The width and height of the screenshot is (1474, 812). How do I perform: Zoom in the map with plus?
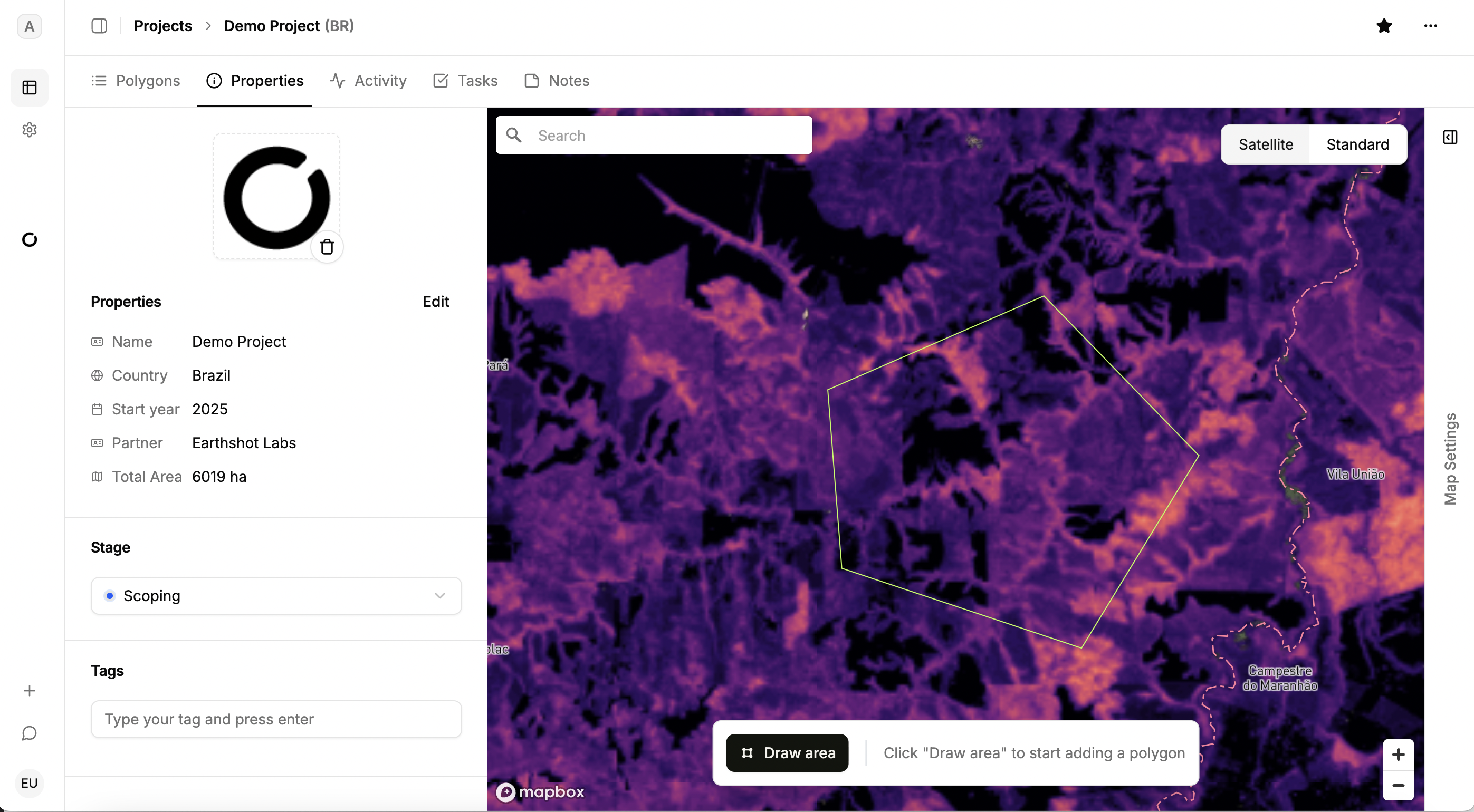point(1398,755)
